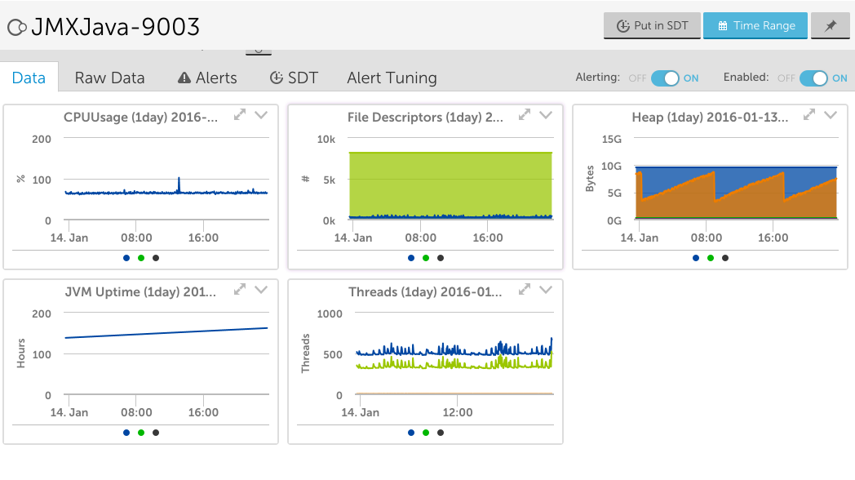
Task: Click the File Descriptors (1day) graph title
Action: 425,117
